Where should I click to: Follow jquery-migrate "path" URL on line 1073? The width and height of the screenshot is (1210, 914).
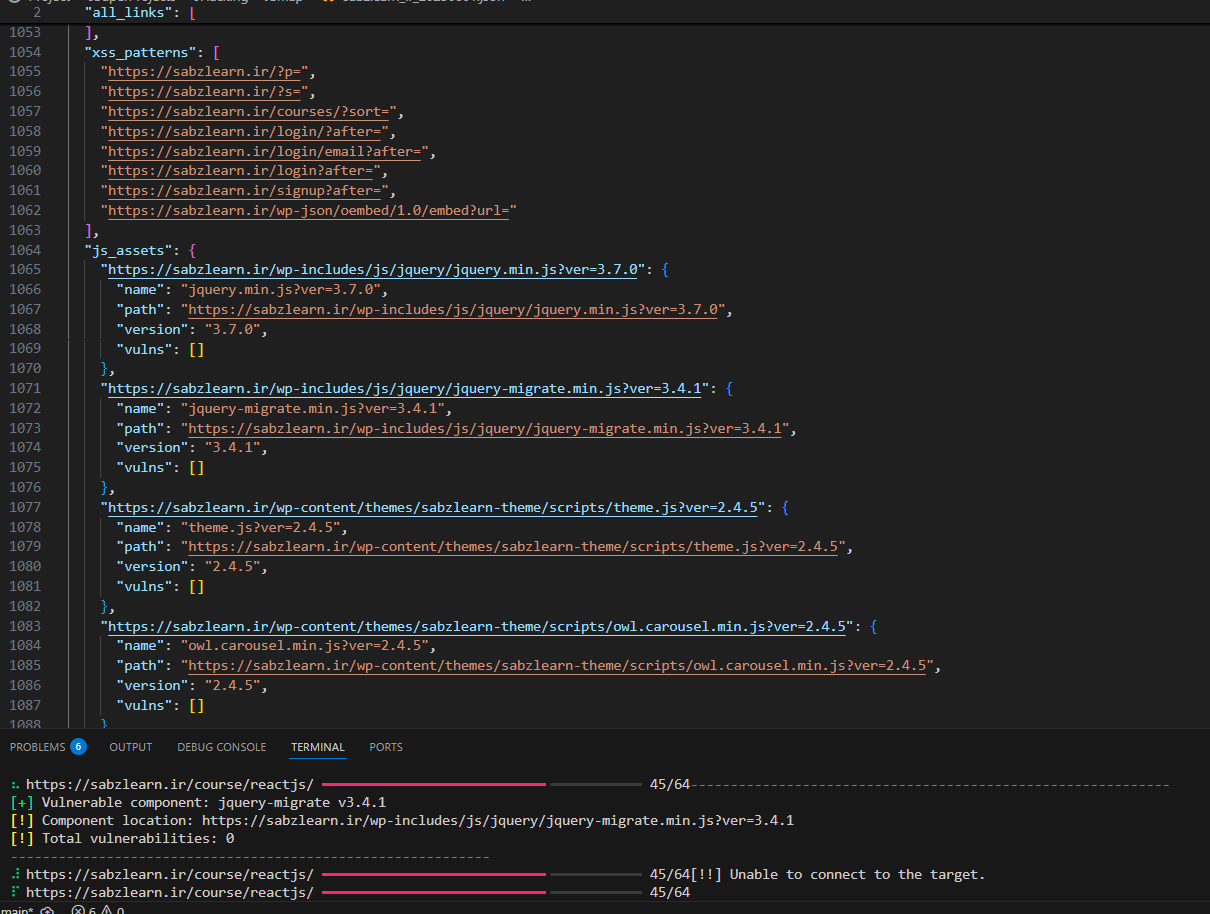(x=486, y=429)
